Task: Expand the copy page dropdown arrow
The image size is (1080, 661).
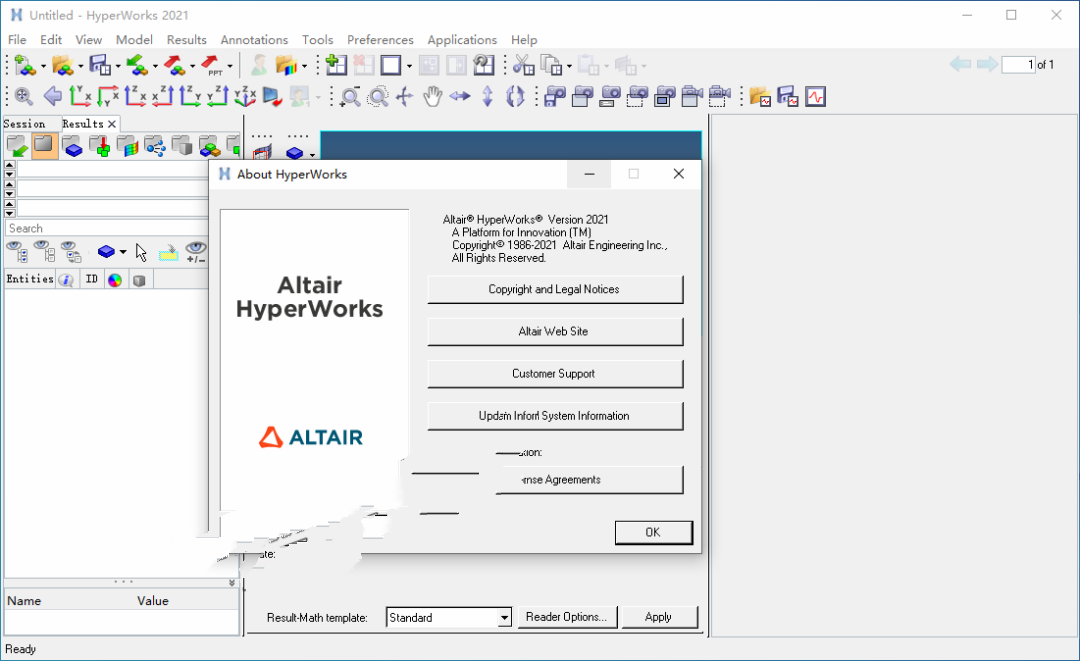Action: 569,67
